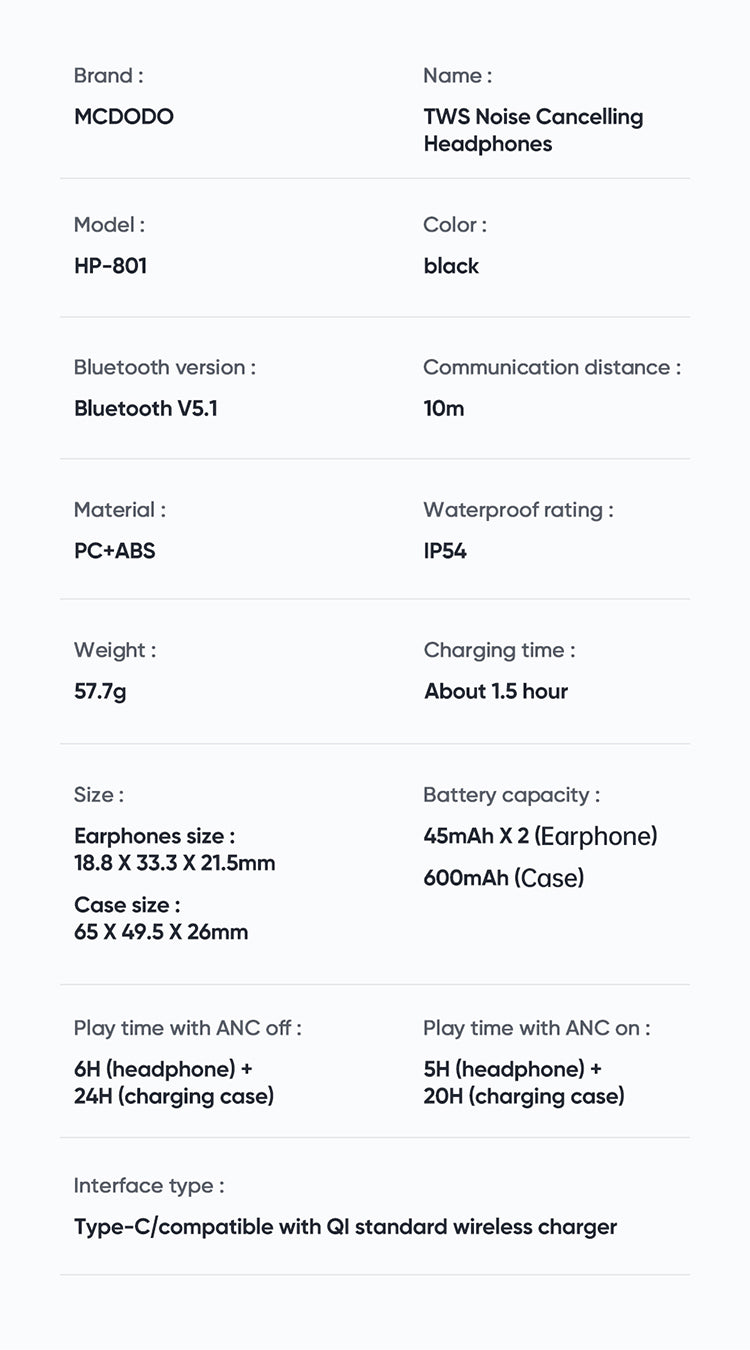The height and width of the screenshot is (1350, 750).
Task: Click the 57.7g weight value
Action: pyautogui.click(x=100, y=691)
